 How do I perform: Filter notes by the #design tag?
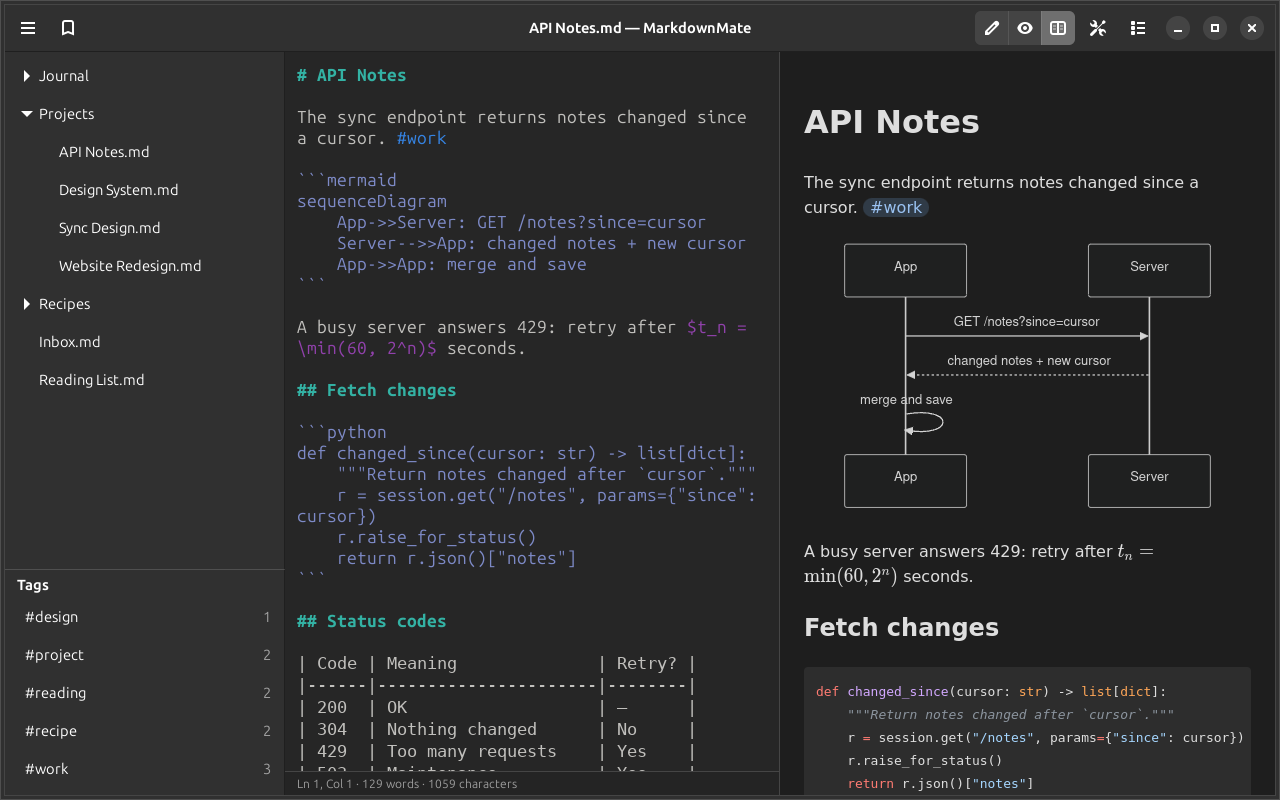(x=145, y=617)
